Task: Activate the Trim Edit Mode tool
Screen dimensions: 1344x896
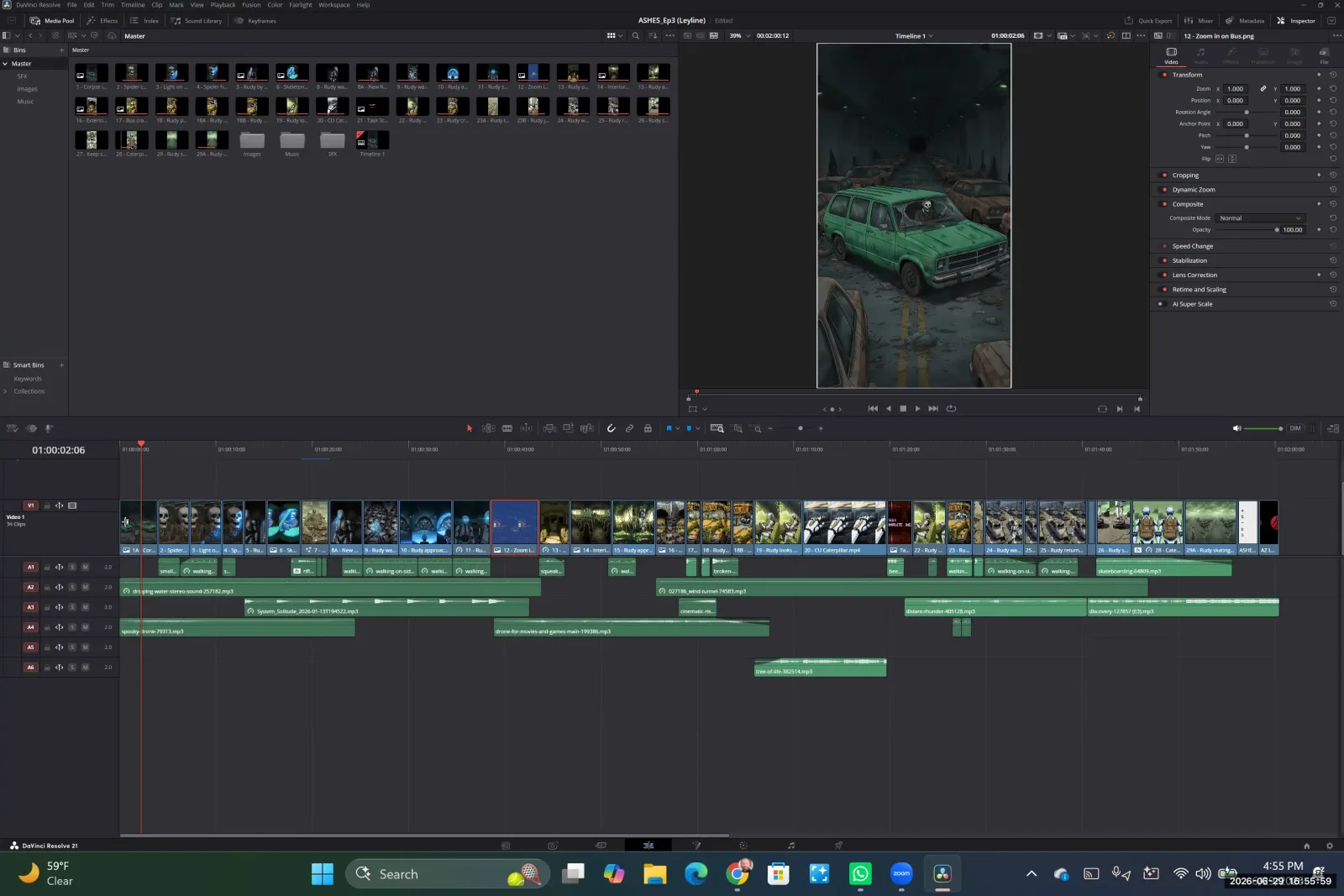Action: [x=488, y=428]
